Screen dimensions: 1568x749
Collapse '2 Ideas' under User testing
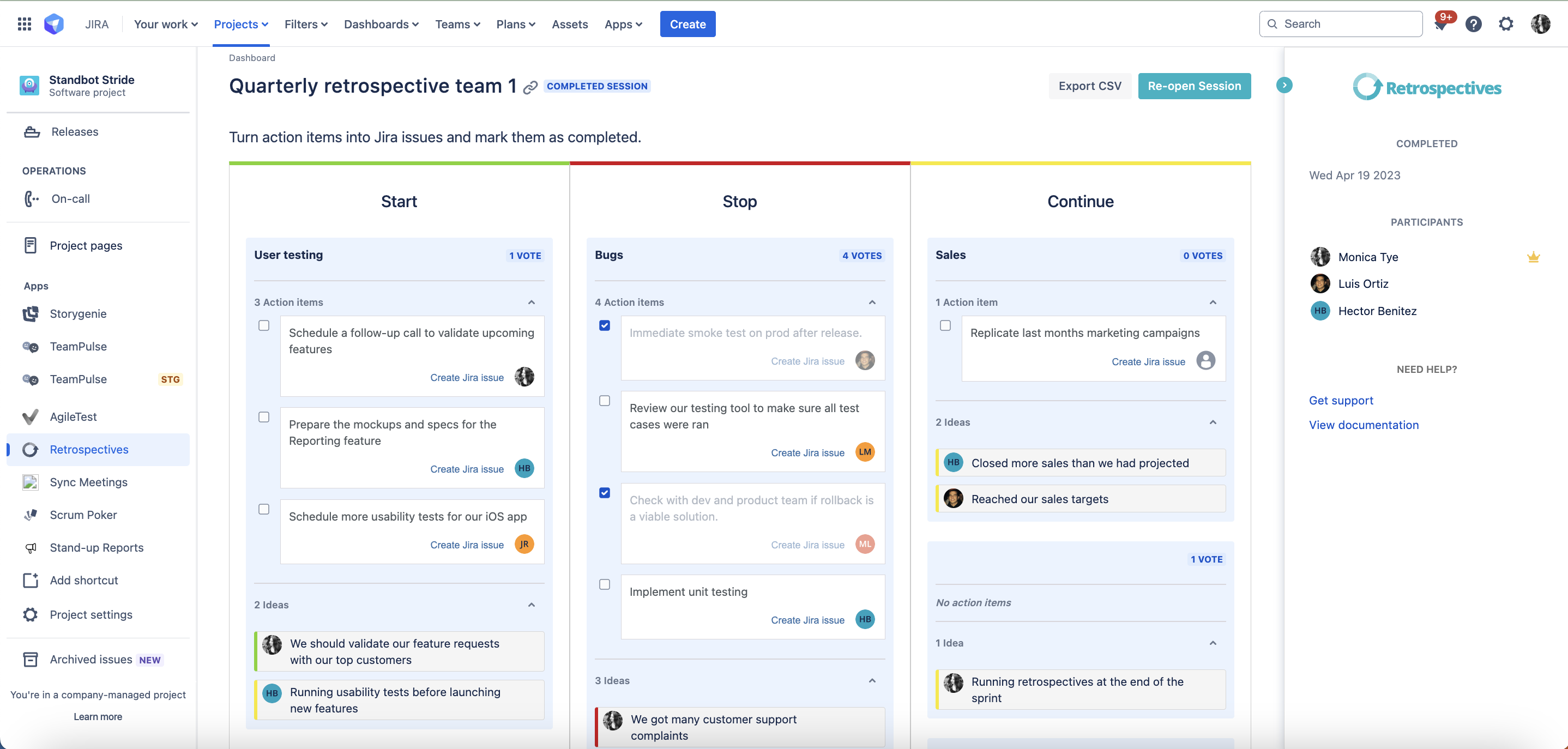[x=532, y=605]
